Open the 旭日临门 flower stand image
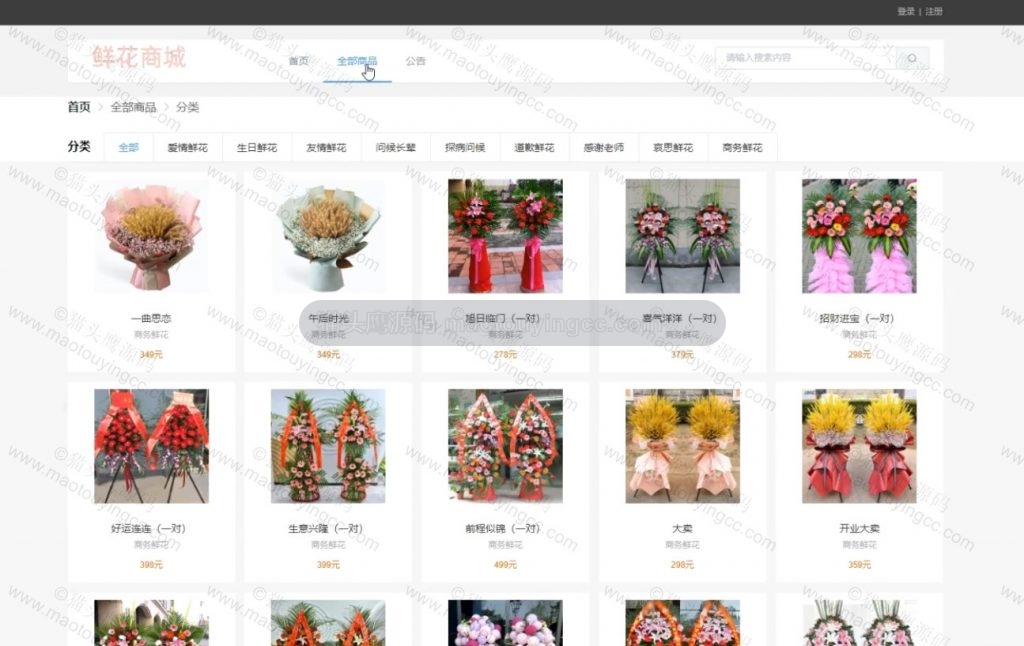Image resolution: width=1024 pixels, height=646 pixels. tap(505, 236)
